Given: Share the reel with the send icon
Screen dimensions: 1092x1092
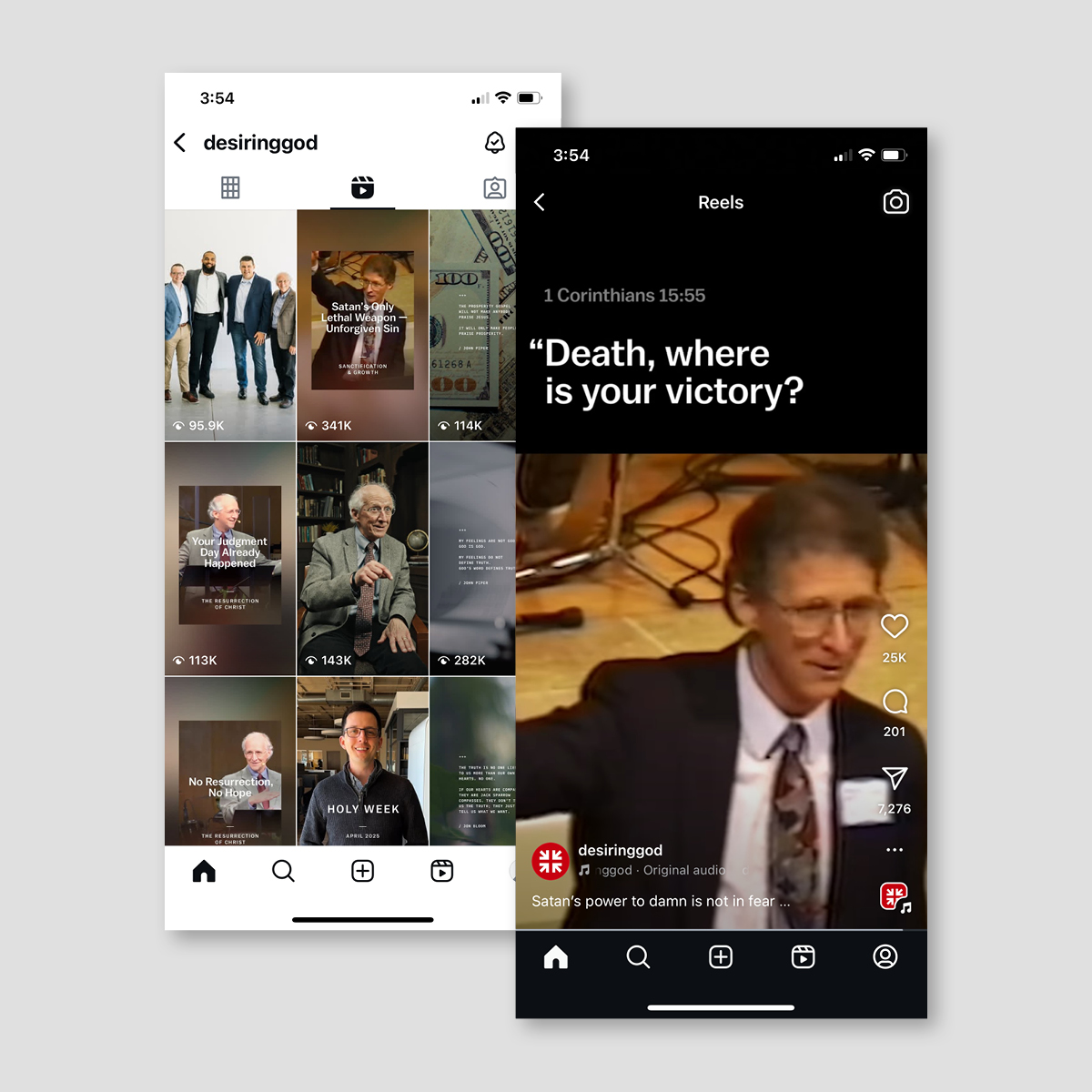Looking at the screenshot, I should click(x=894, y=778).
